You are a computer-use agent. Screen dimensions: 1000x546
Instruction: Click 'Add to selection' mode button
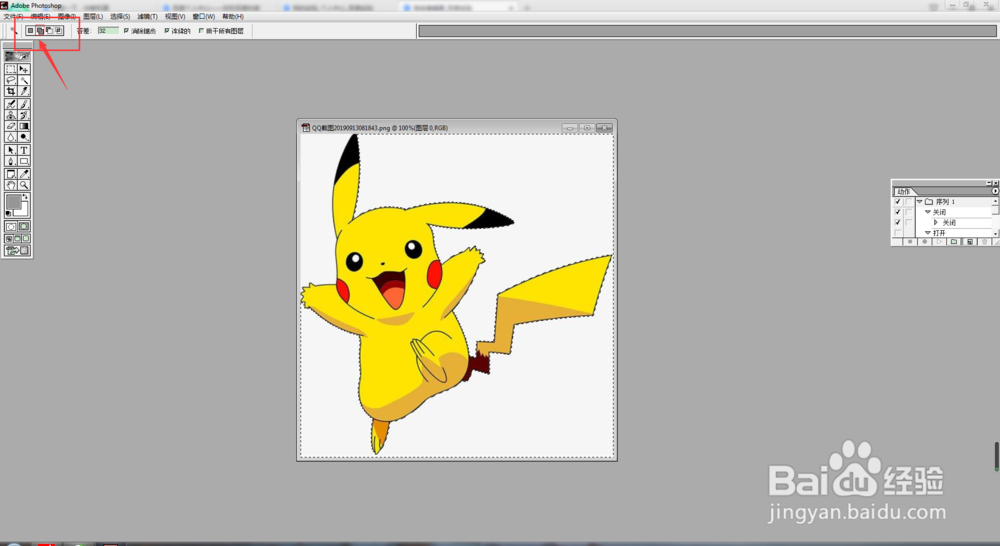40,31
